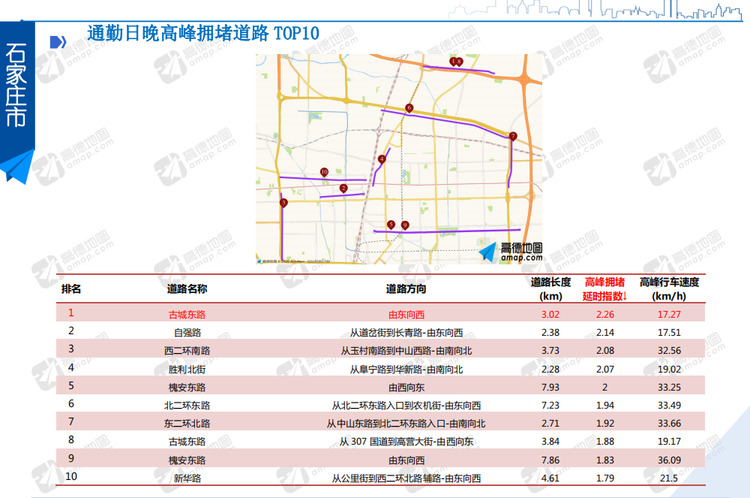Click speed value 33.49
This screenshot has width=750, height=498.
point(669,405)
